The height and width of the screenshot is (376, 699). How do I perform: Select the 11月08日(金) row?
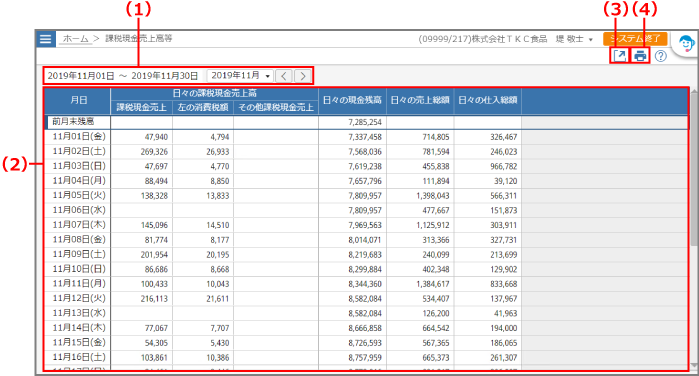tap(366, 240)
